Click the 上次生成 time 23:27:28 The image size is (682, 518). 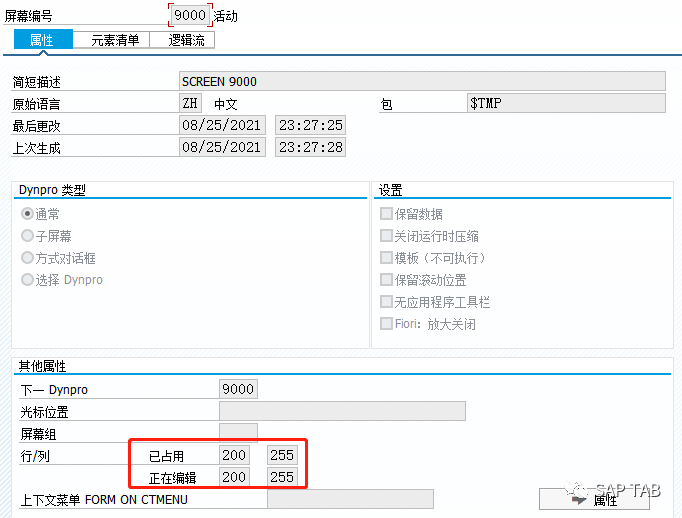(311, 147)
